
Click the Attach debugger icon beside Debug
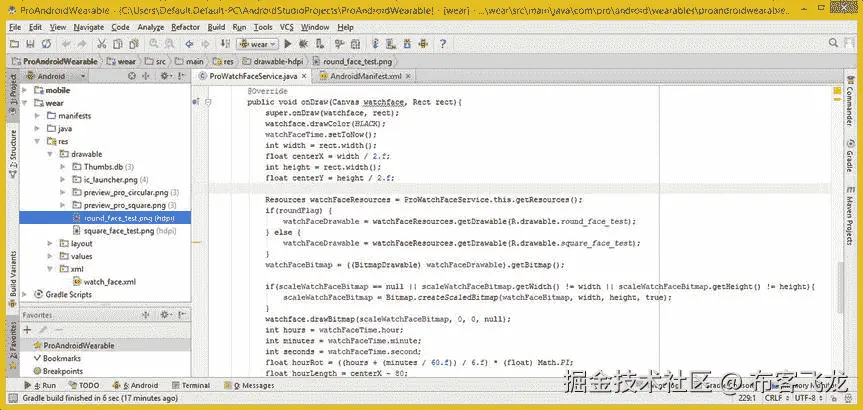tap(320, 44)
